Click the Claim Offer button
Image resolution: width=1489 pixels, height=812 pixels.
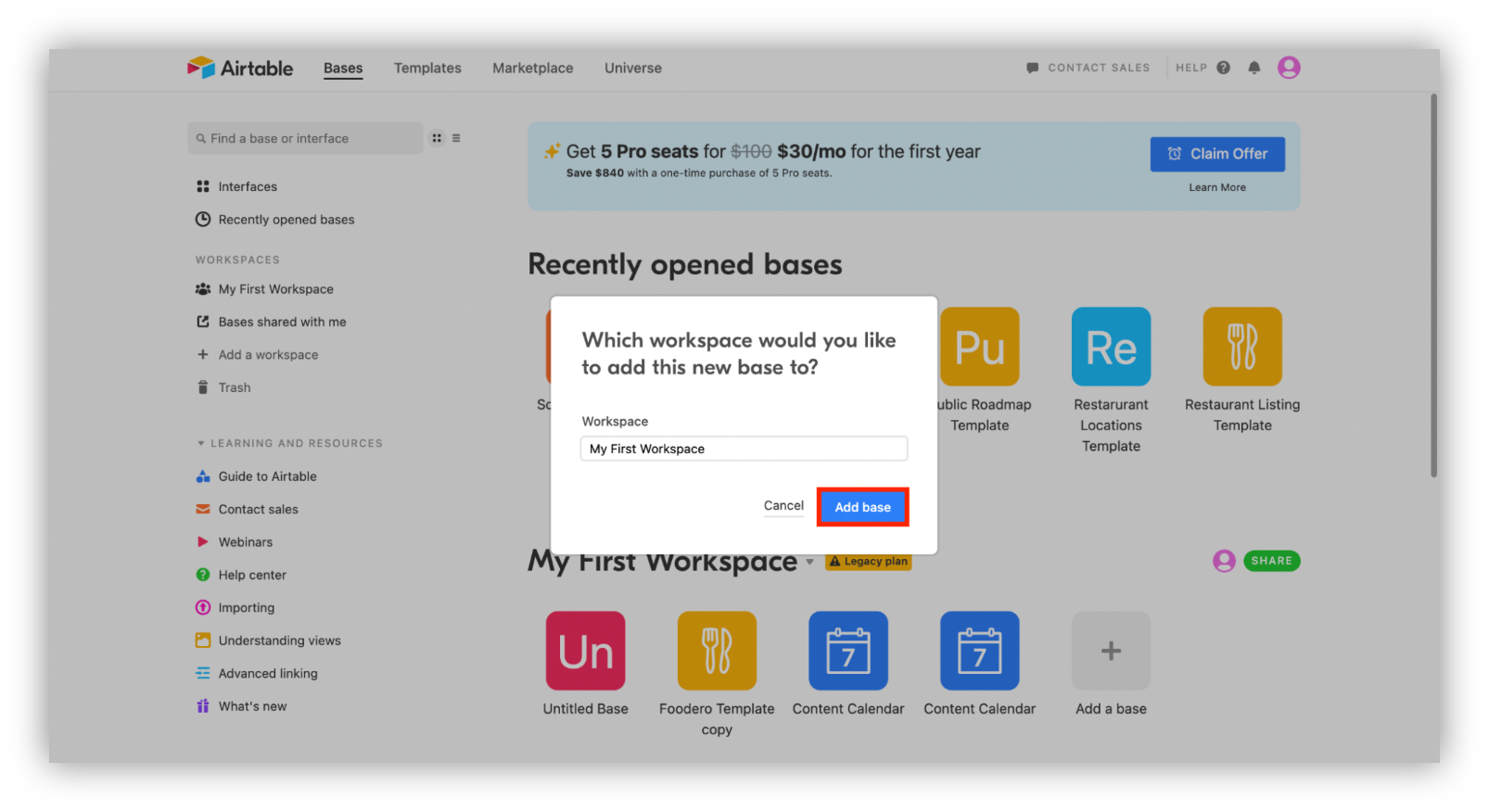1217,154
